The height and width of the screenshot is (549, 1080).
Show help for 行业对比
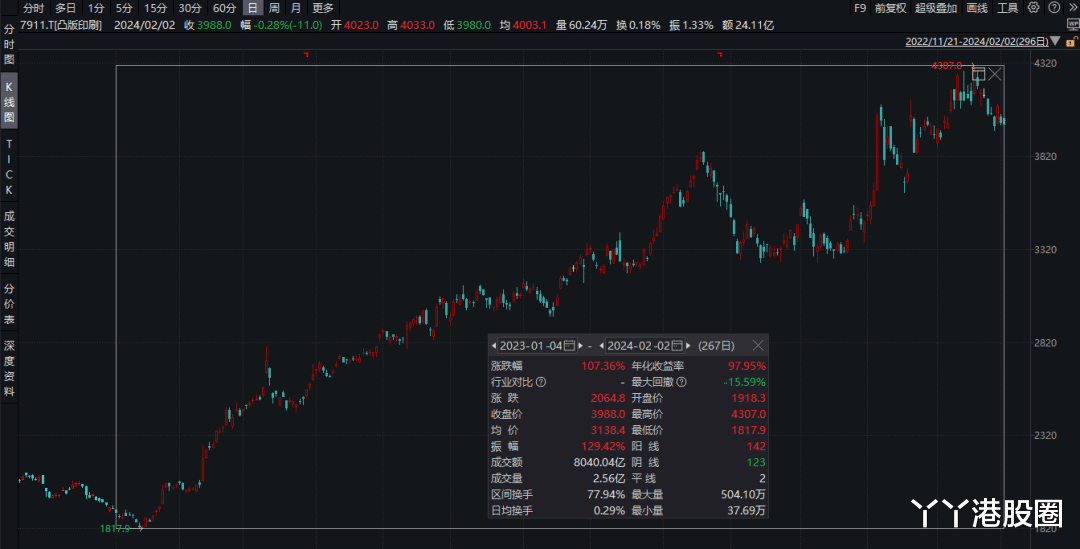click(x=541, y=382)
